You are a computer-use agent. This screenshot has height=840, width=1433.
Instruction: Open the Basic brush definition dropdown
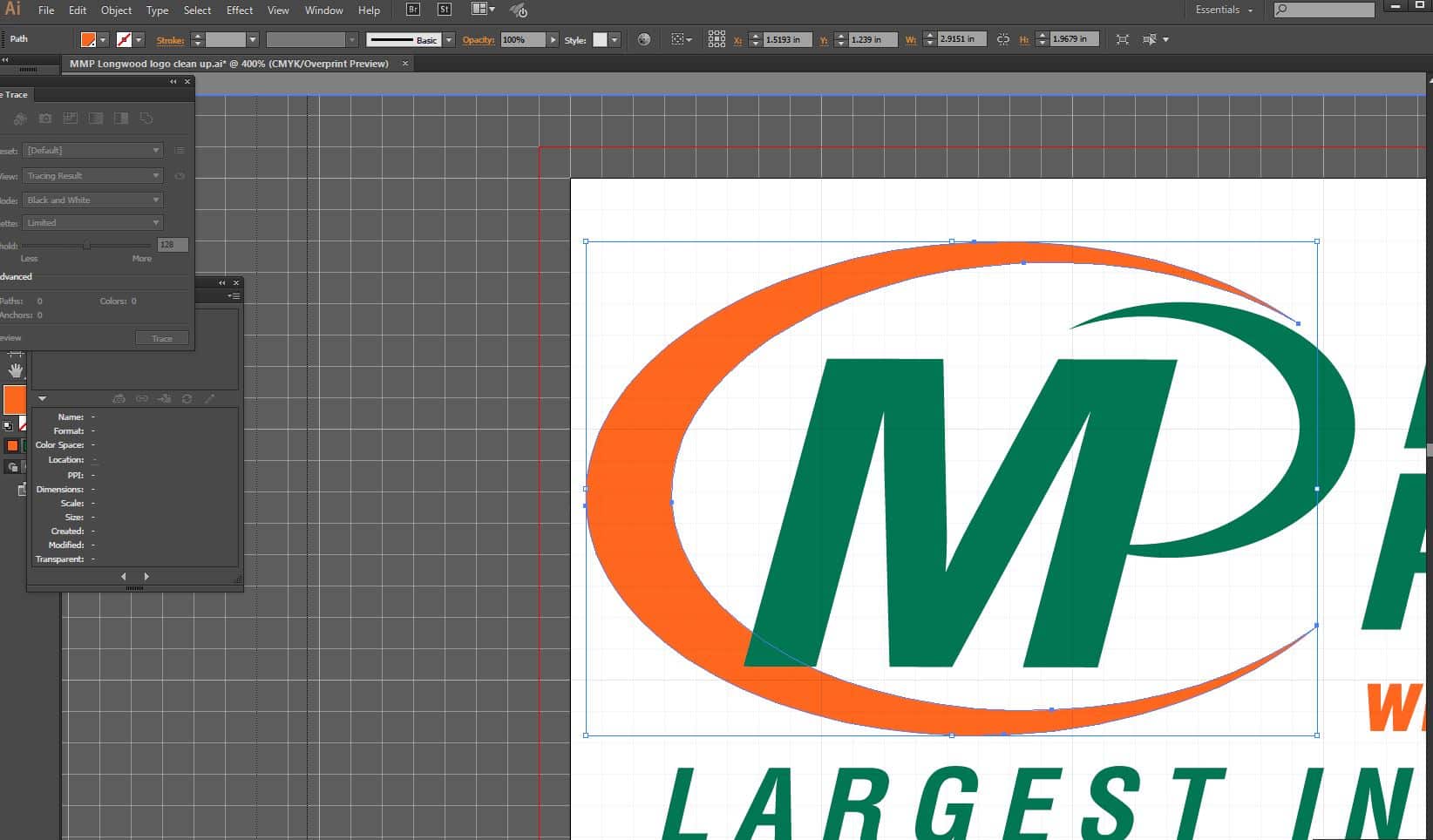tap(449, 40)
